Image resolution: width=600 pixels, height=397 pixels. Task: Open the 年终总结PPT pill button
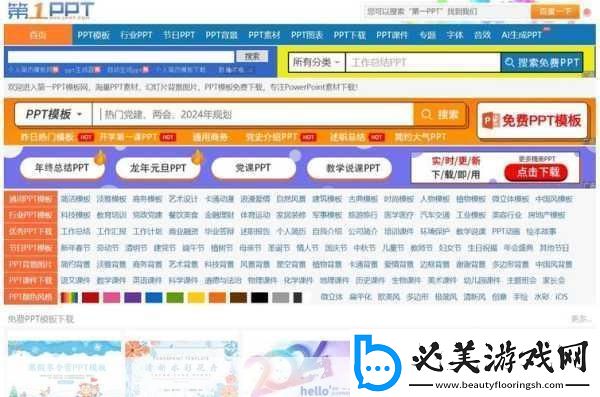(x=62, y=168)
